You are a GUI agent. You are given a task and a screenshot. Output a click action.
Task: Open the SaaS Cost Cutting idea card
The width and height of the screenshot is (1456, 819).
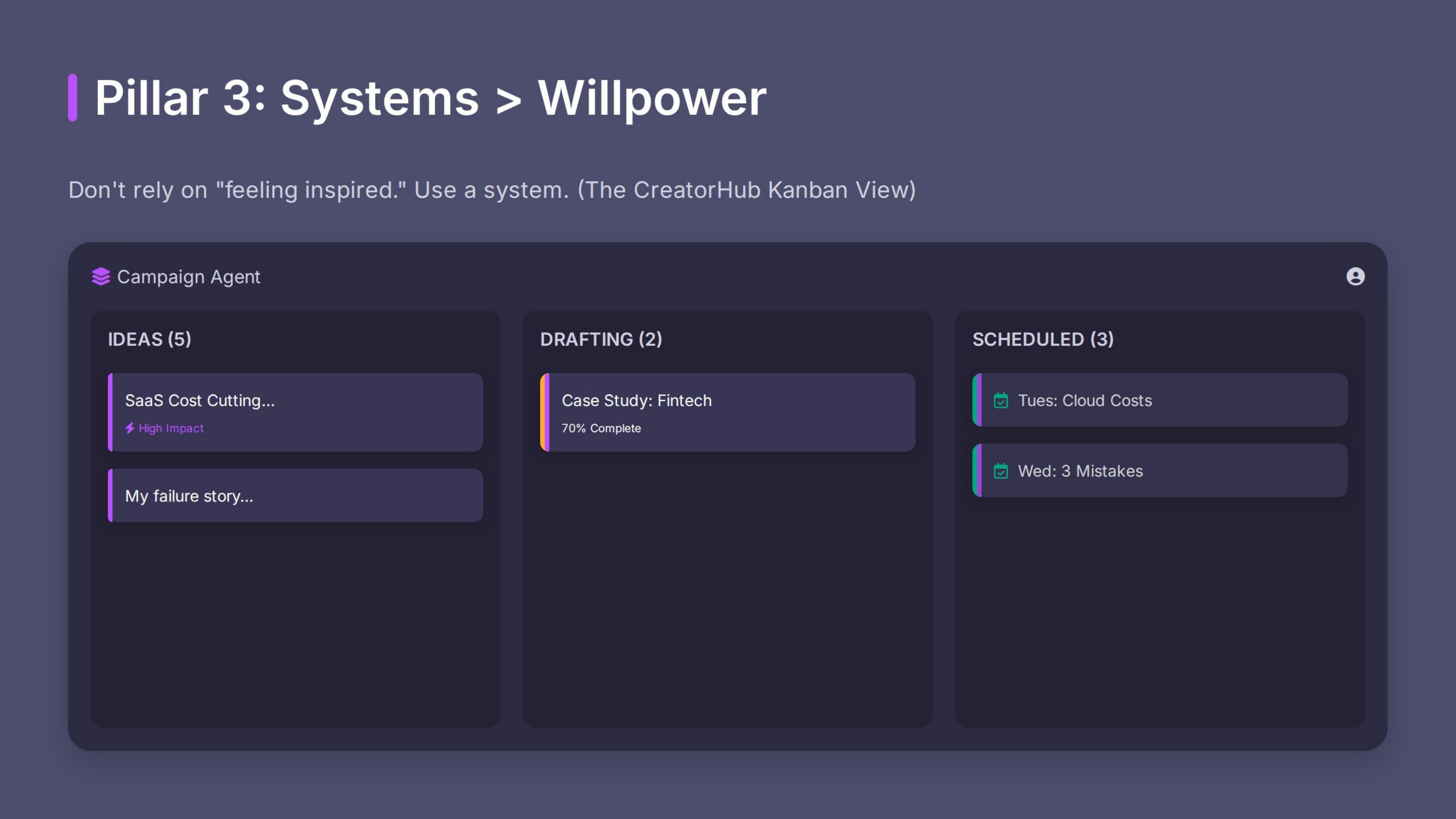point(296,412)
